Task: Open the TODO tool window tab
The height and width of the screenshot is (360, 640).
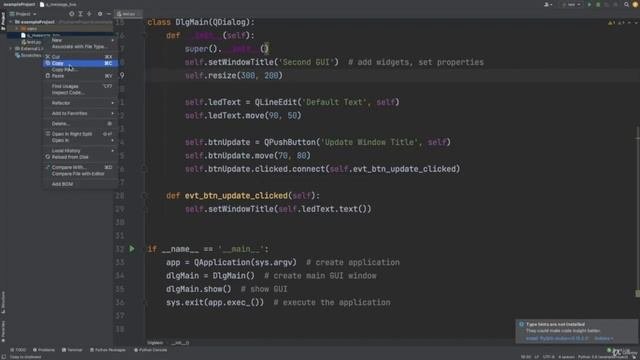Action: coord(18,350)
